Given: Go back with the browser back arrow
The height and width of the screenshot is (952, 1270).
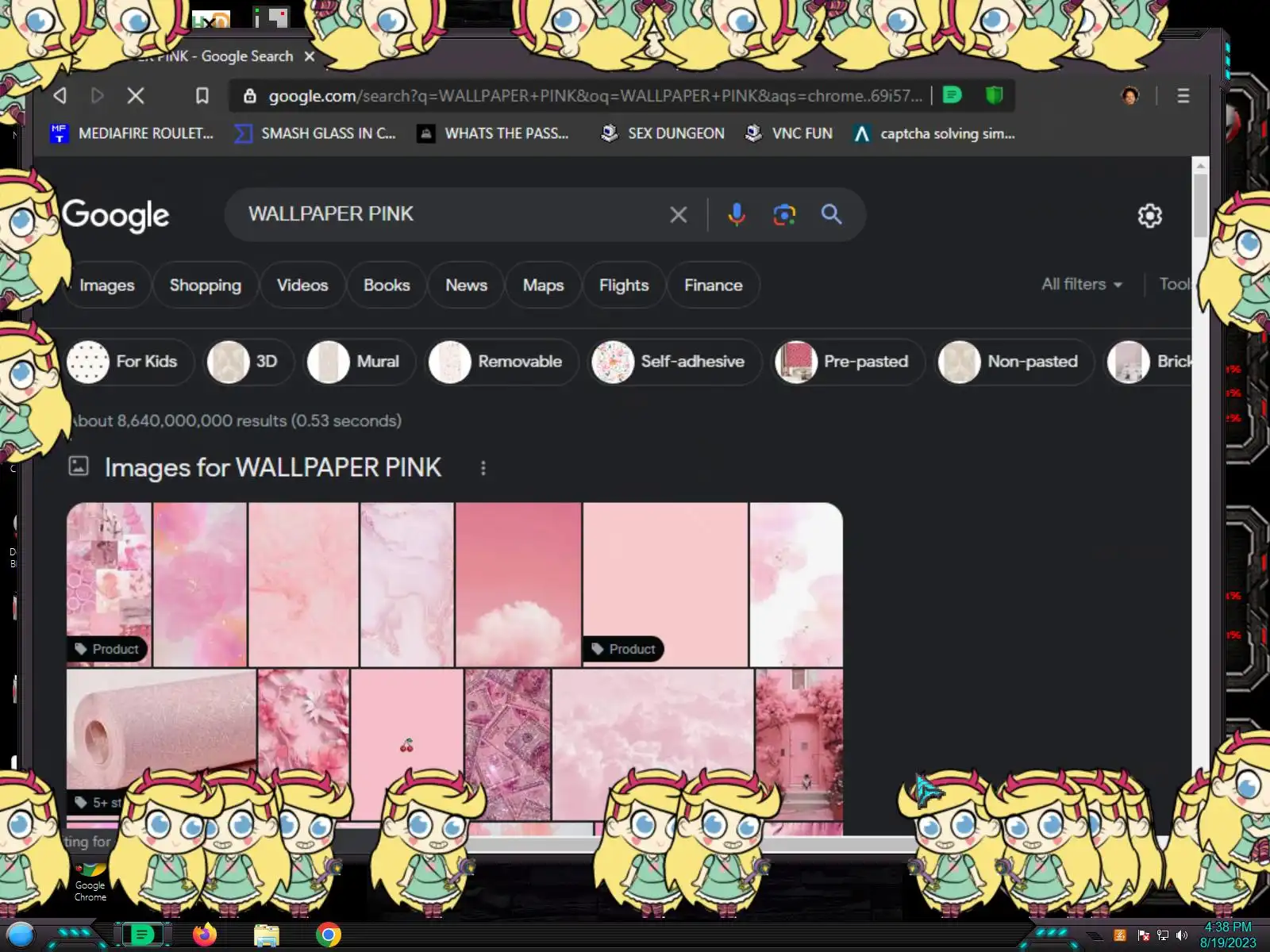Looking at the screenshot, I should (x=60, y=96).
